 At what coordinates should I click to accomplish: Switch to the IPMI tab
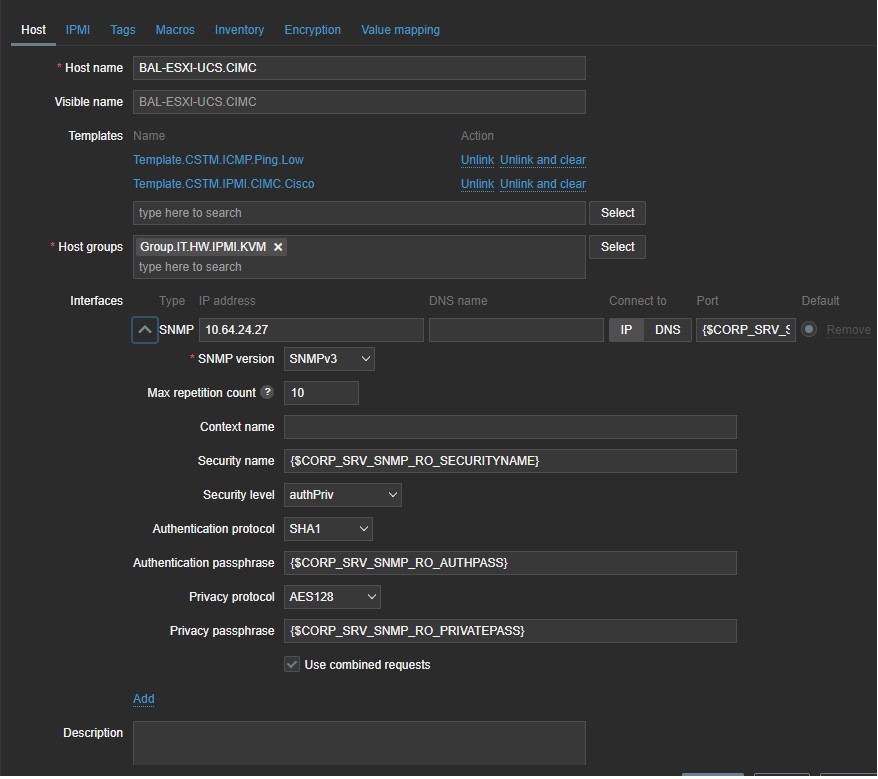[x=78, y=30]
